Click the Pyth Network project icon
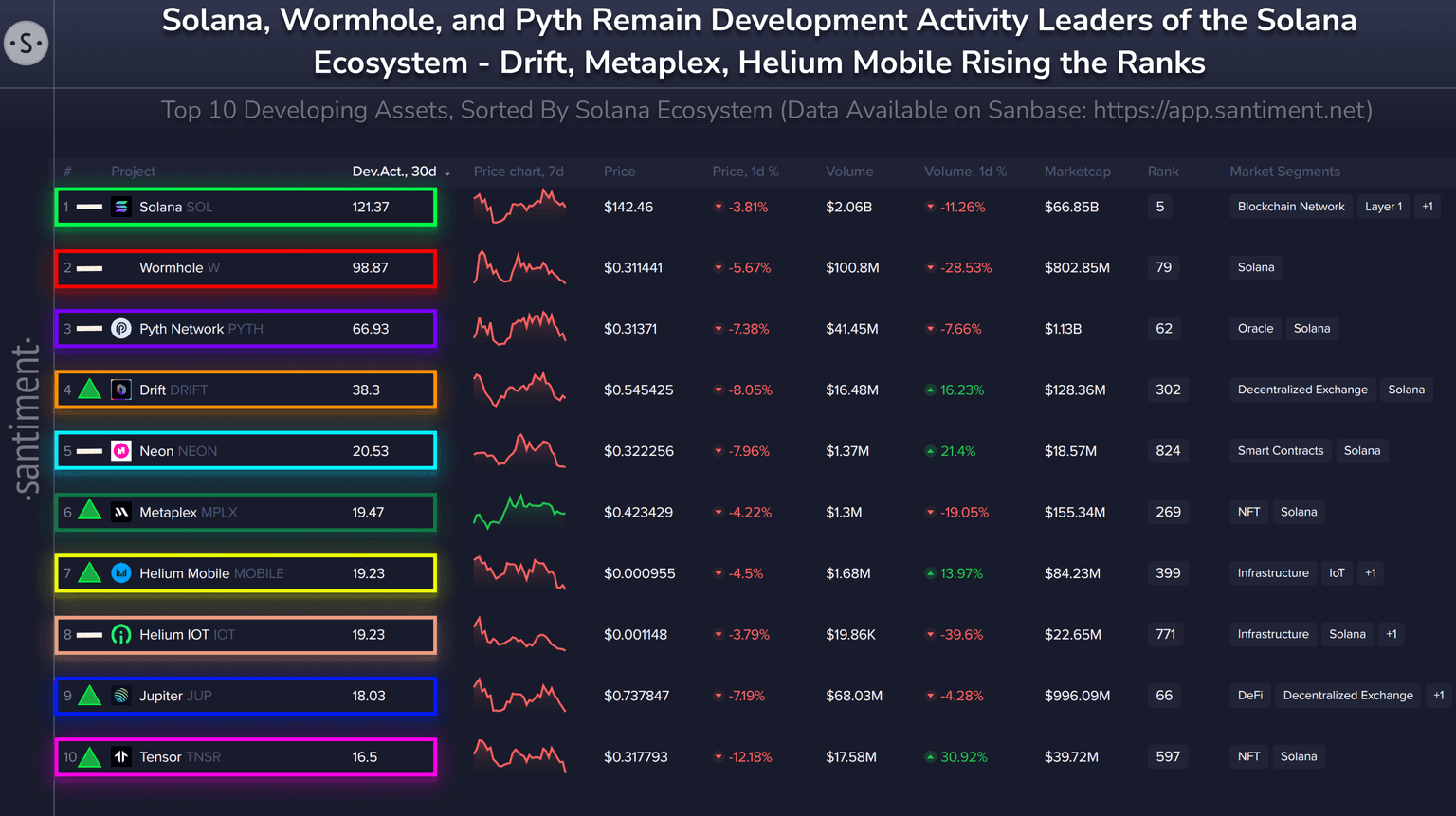 121,329
